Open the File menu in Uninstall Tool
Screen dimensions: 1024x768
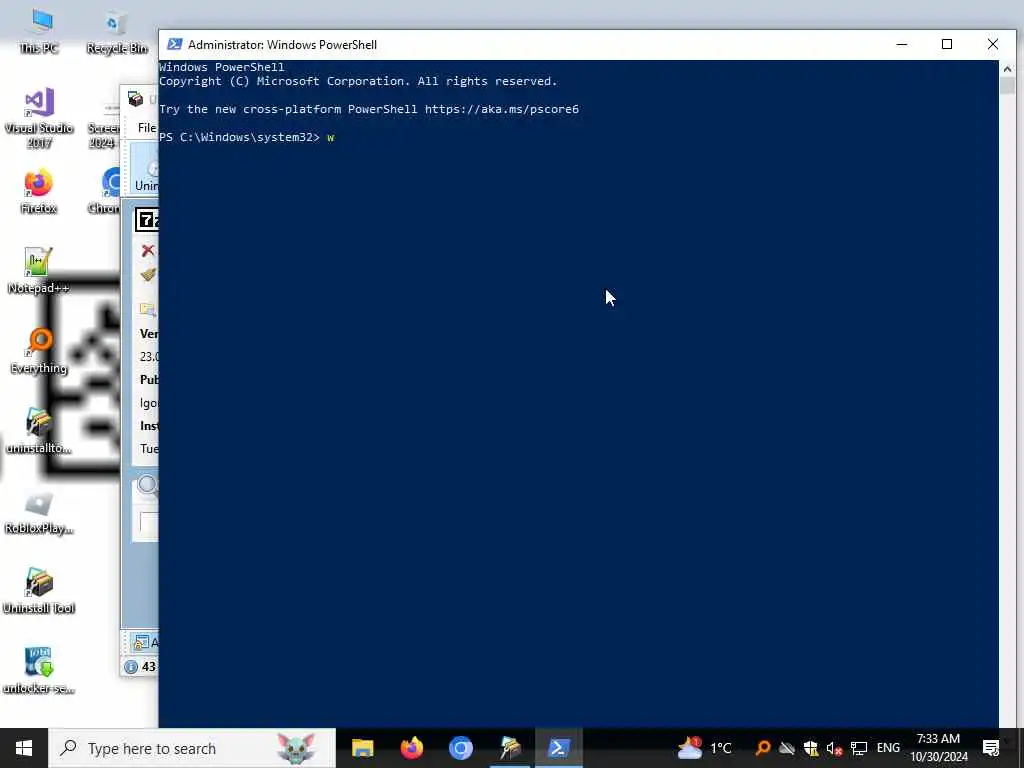click(x=147, y=127)
